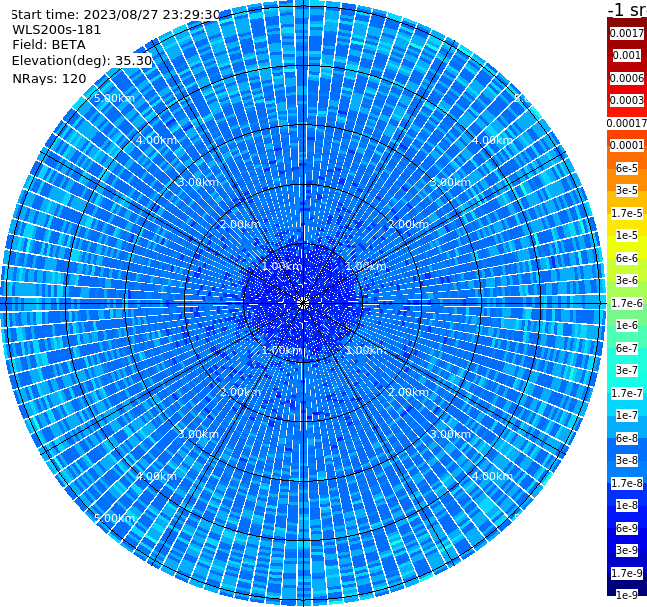
Task: Select the 6e-9 colorbar label
Action: pos(627,528)
